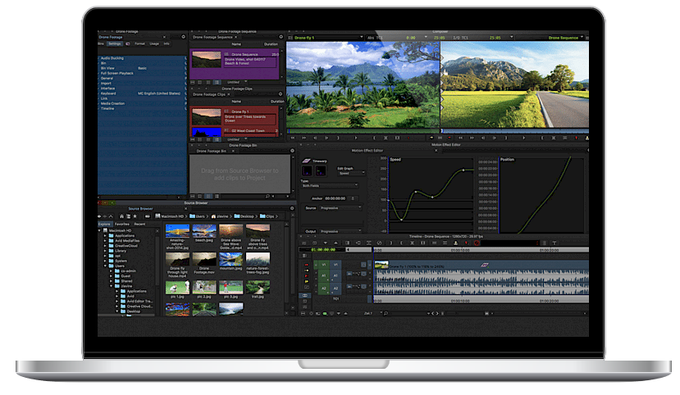Viewport: 680px width, 395px height.
Task: Toggle the blue V1 record track selector
Action: (x=336, y=264)
